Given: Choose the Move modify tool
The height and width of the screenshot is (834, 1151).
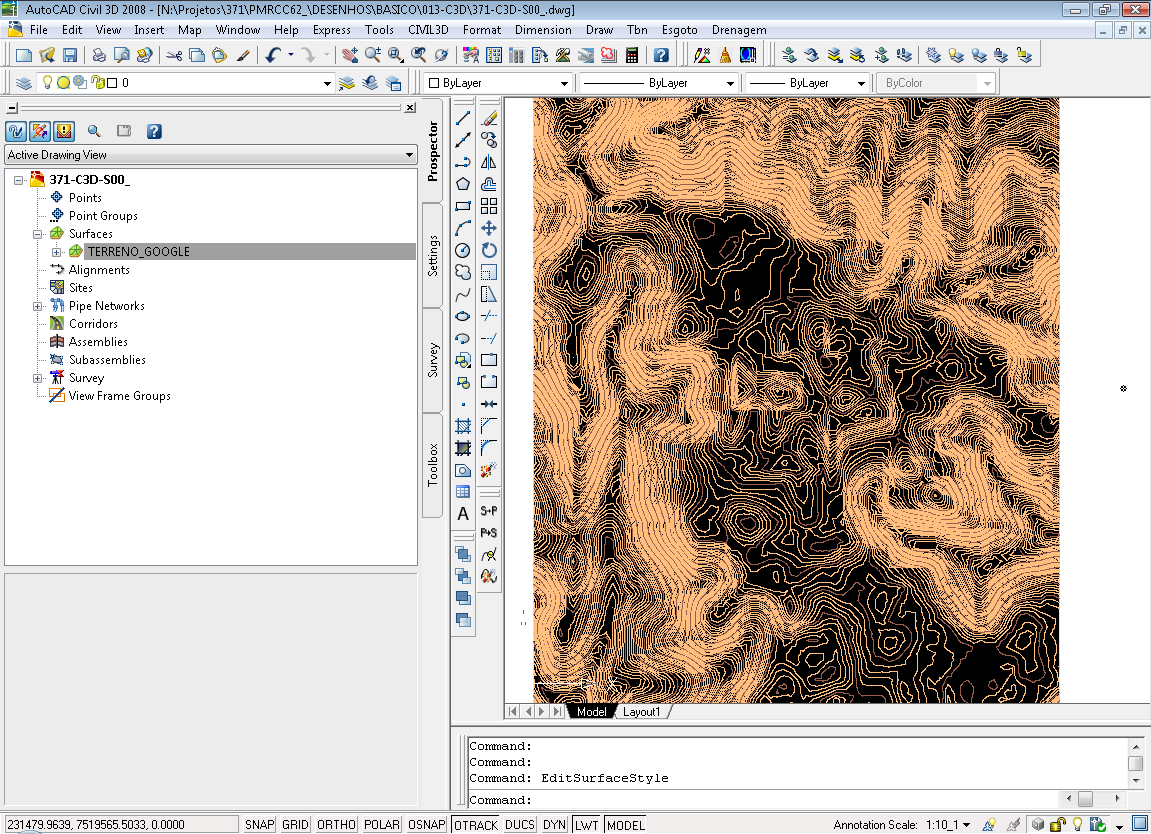Looking at the screenshot, I should pos(489,228).
